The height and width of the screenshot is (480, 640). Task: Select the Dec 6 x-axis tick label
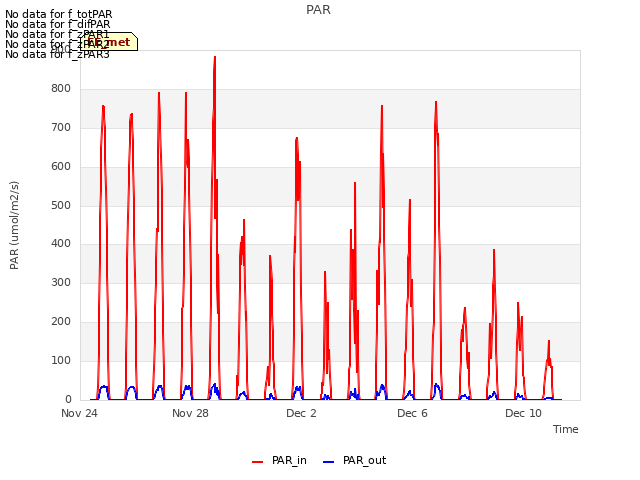click(x=412, y=413)
